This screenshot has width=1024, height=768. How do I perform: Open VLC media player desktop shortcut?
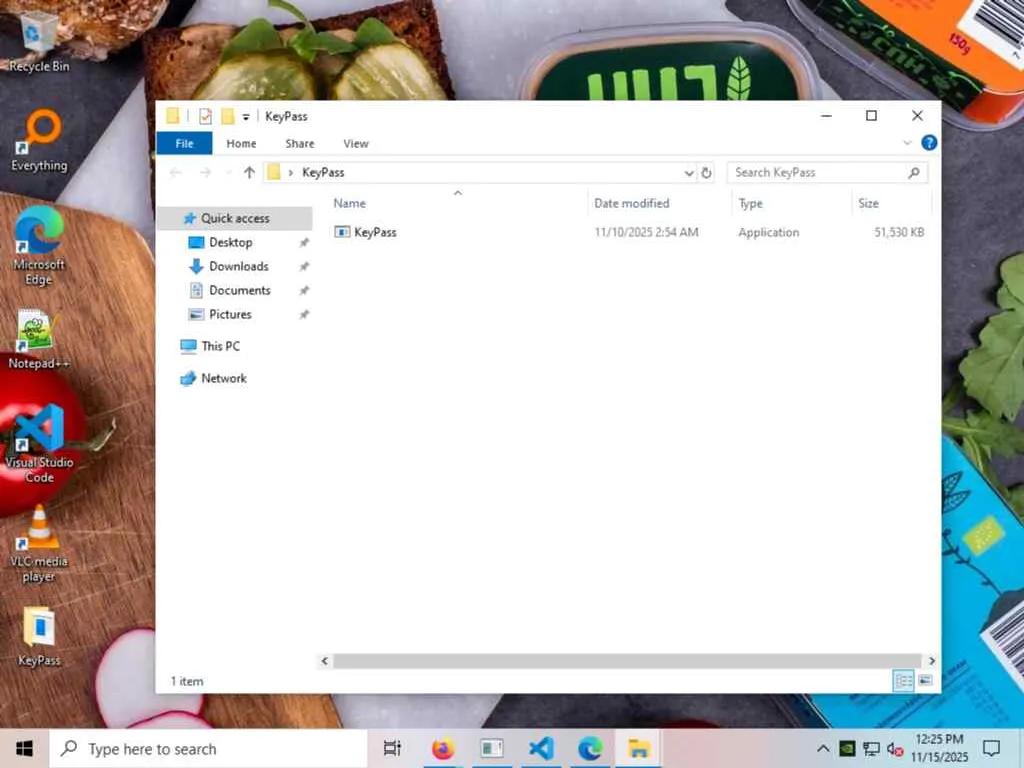coord(39,544)
